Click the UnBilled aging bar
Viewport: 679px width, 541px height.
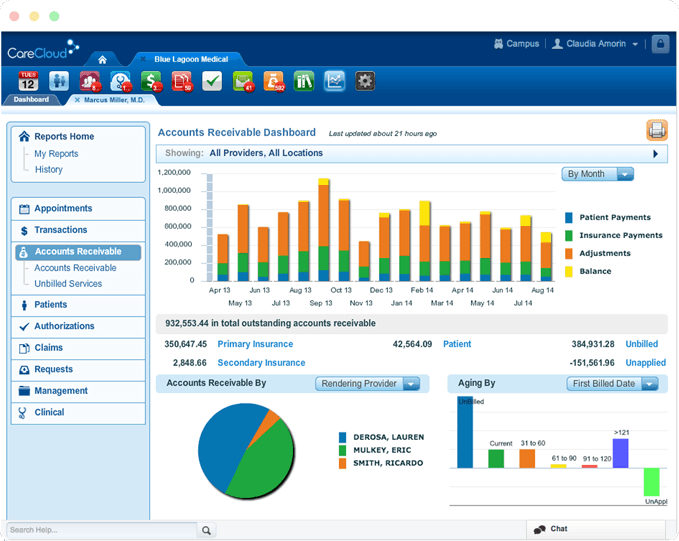tap(465, 432)
